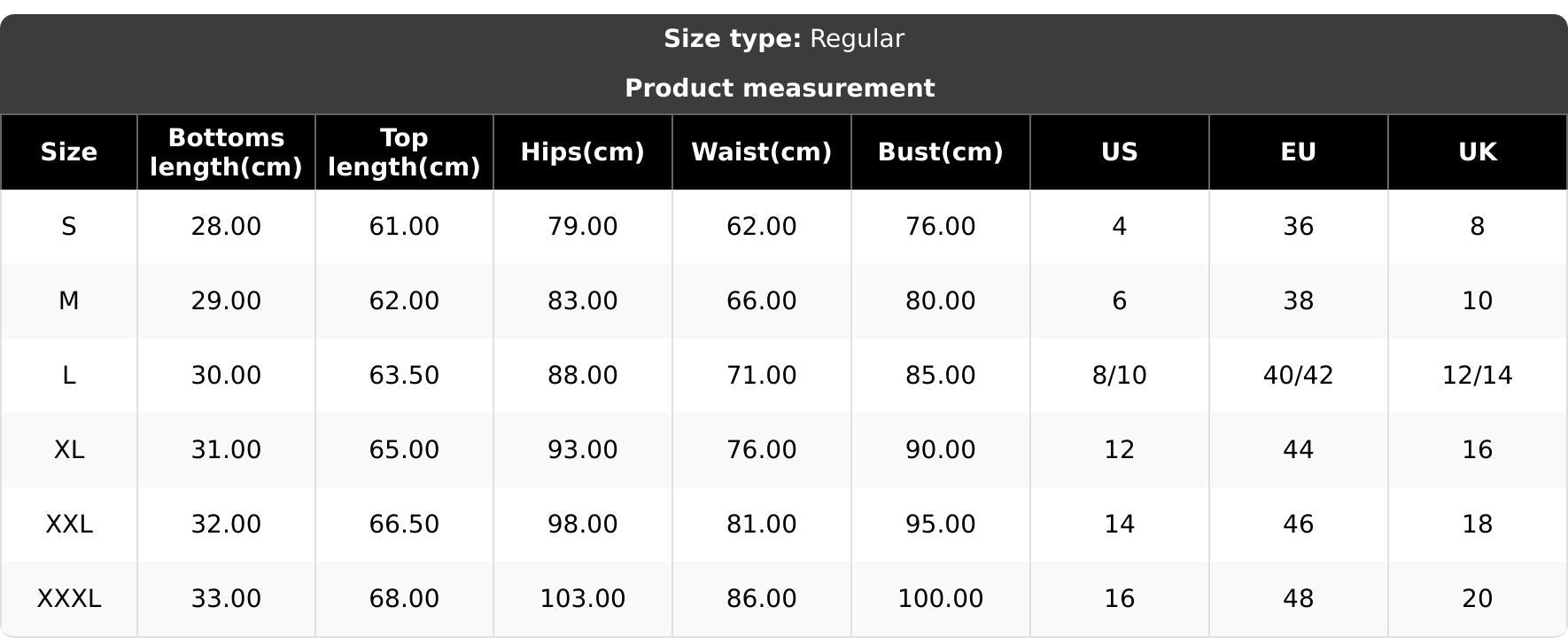Viewport: 1568px width, 638px height.
Task: Click the UK column header
Action: click(1478, 152)
